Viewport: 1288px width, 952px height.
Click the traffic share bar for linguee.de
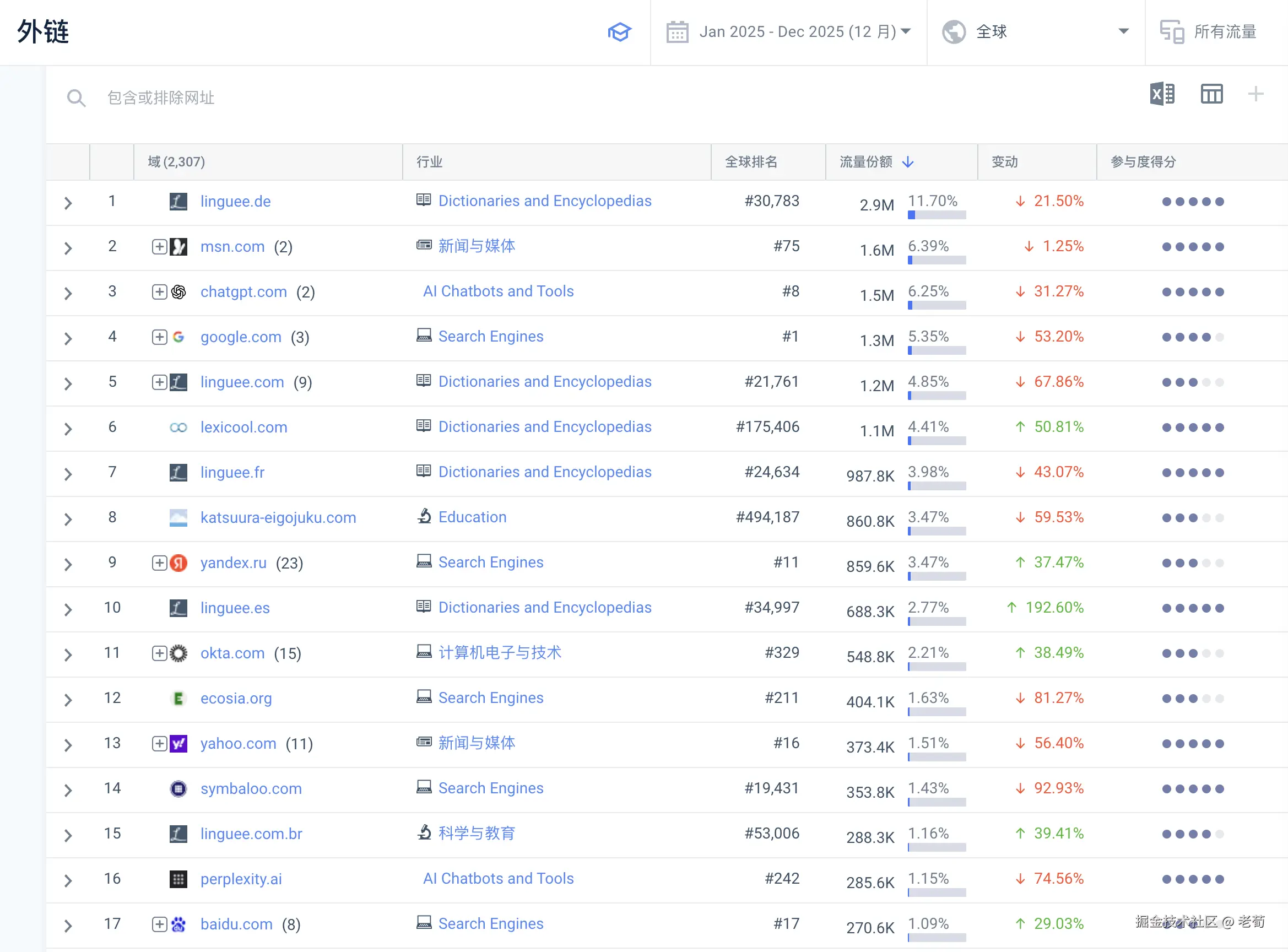tap(937, 215)
